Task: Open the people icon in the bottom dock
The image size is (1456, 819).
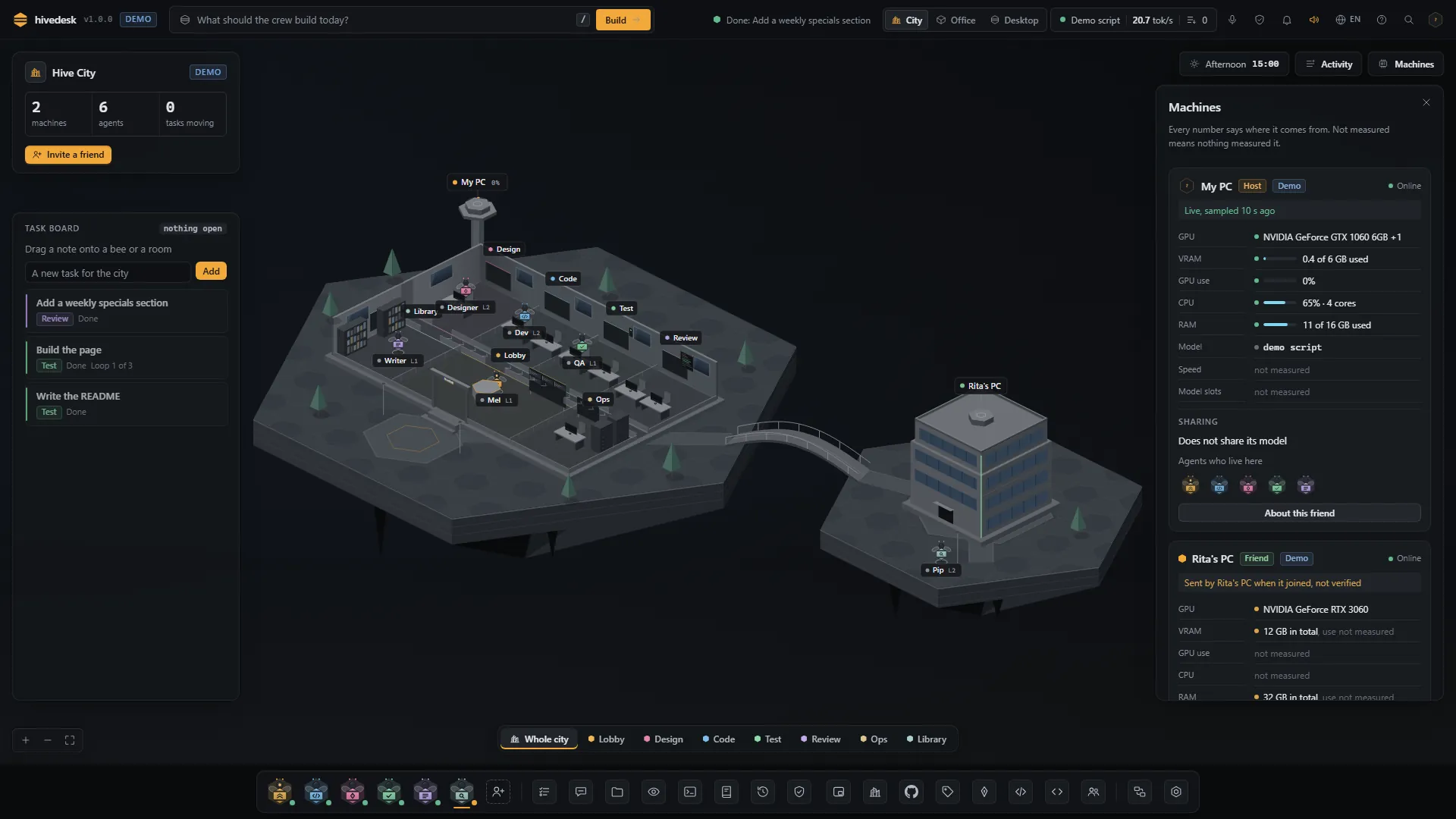Action: 1094,792
